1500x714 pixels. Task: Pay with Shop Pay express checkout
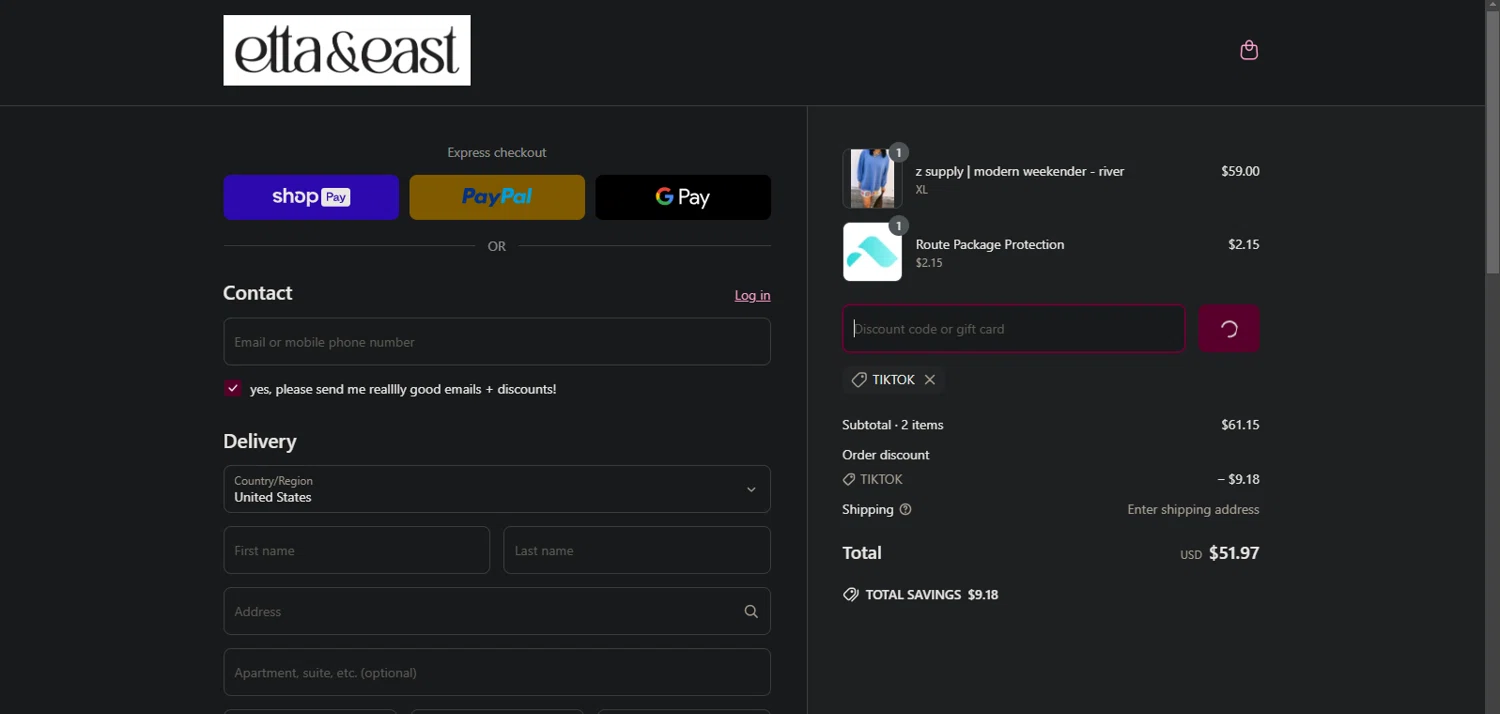(x=311, y=197)
